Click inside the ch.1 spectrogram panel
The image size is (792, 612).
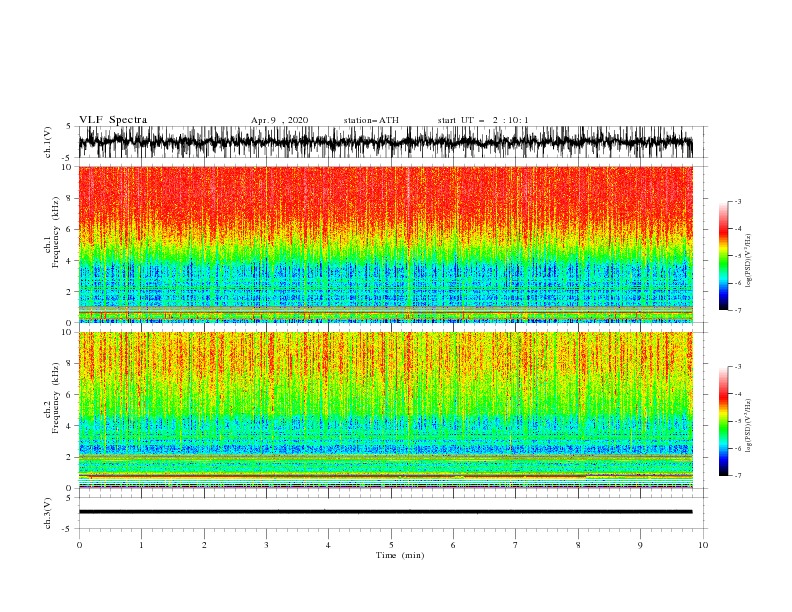pos(385,244)
